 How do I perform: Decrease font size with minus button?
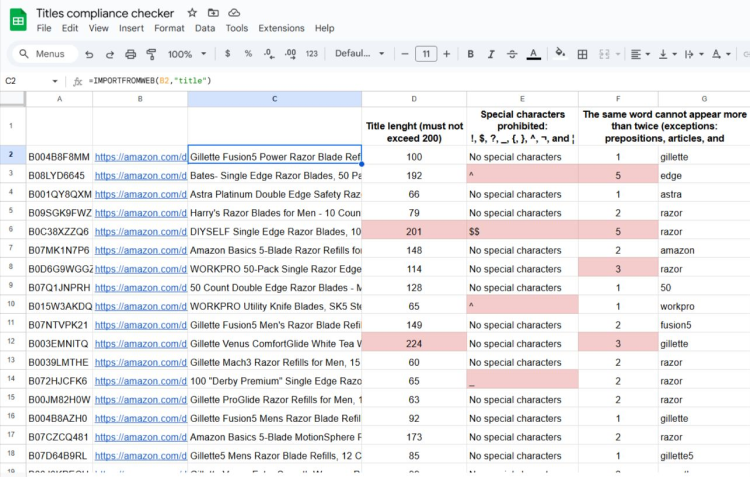click(x=405, y=54)
